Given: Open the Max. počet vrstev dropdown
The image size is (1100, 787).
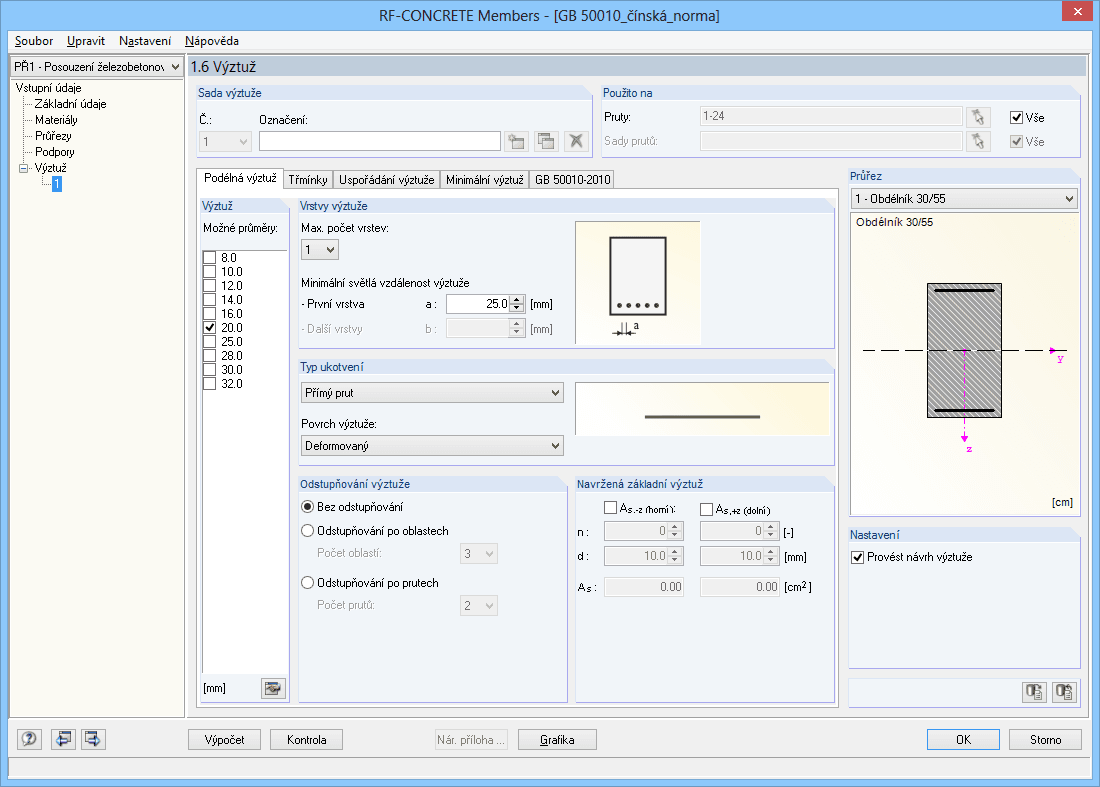Looking at the screenshot, I should [x=320, y=250].
